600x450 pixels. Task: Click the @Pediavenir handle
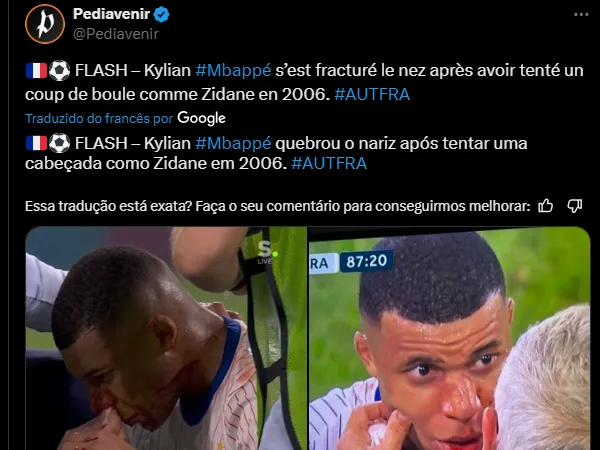coord(116,34)
